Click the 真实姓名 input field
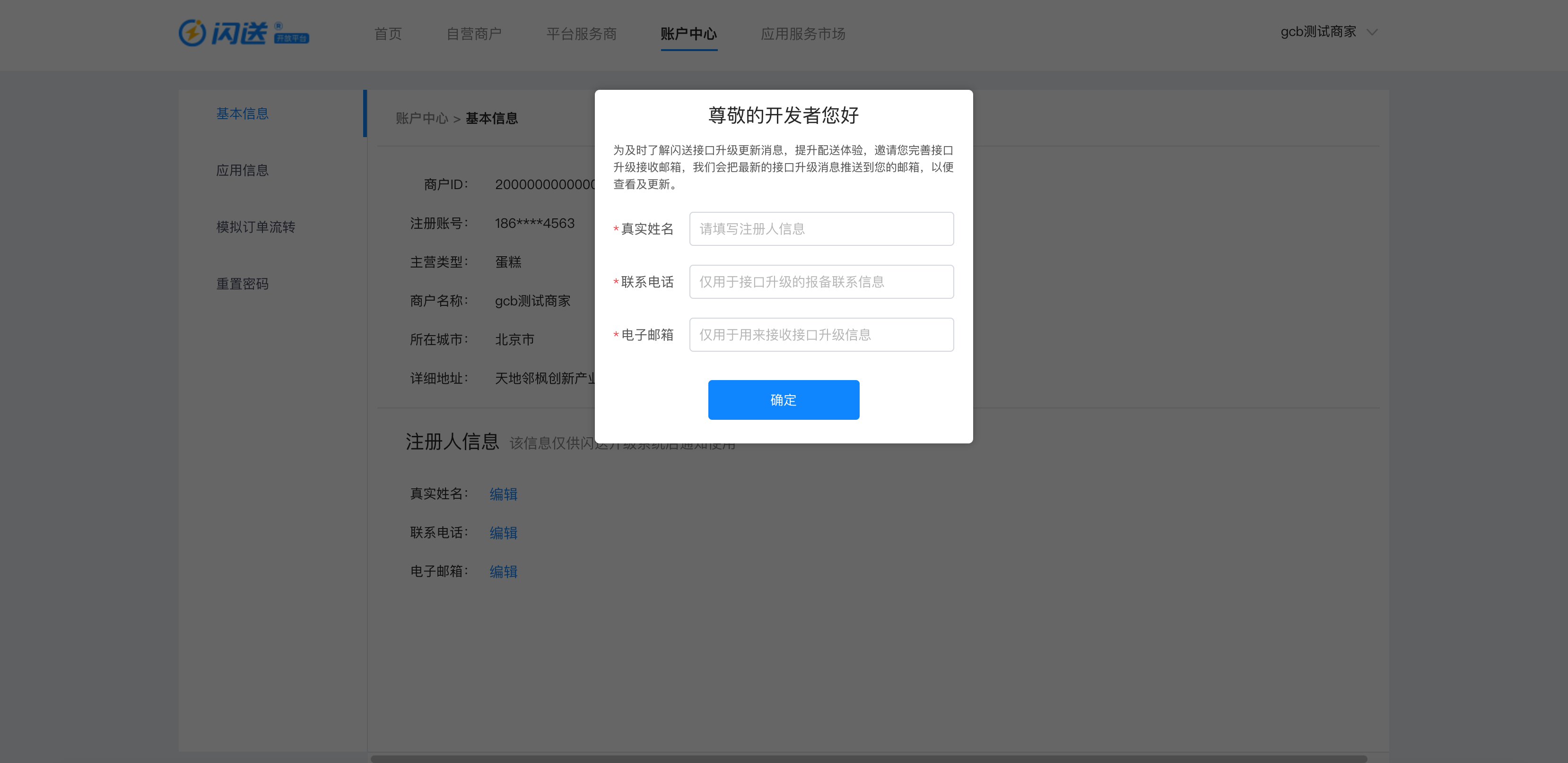1568x763 pixels. click(820, 228)
